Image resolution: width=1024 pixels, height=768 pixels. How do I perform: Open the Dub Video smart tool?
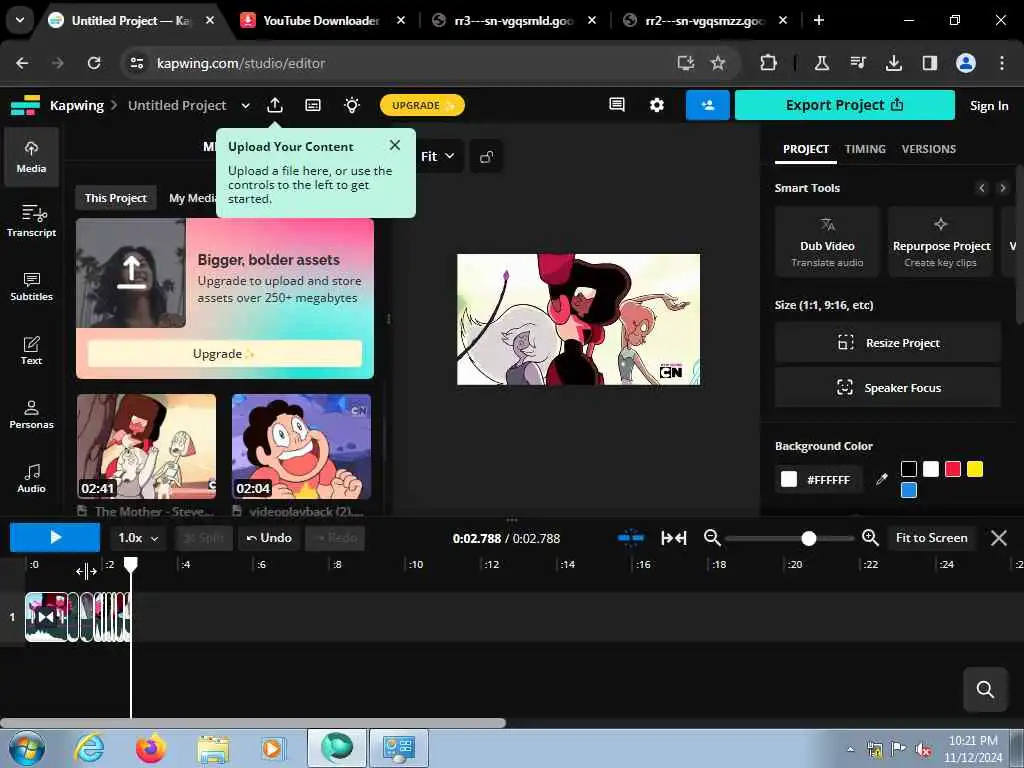[x=827, y=242]
